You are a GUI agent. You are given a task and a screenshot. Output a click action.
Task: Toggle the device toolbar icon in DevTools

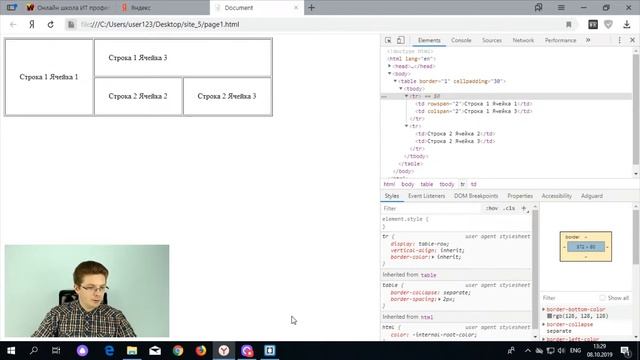(401, 40)
